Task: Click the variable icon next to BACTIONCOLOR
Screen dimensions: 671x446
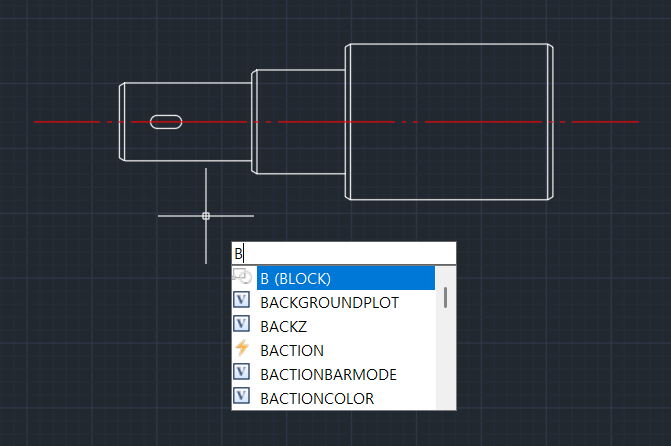Action: (241, 397)
